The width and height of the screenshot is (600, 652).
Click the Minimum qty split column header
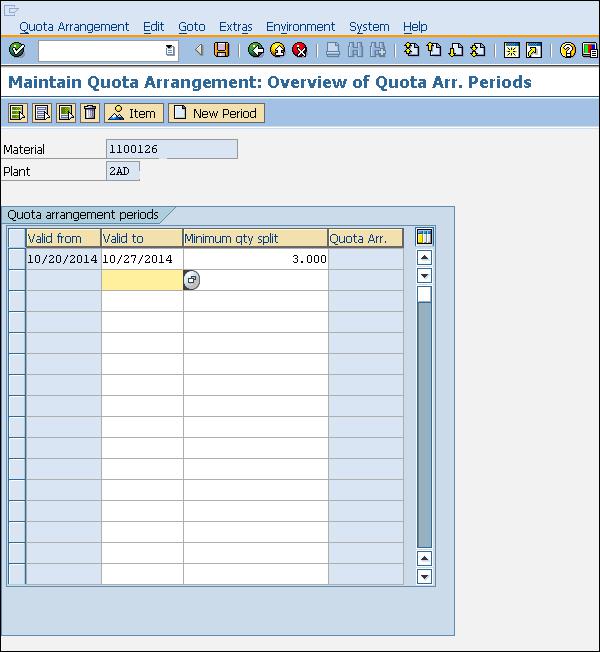(x=255, y=238)
